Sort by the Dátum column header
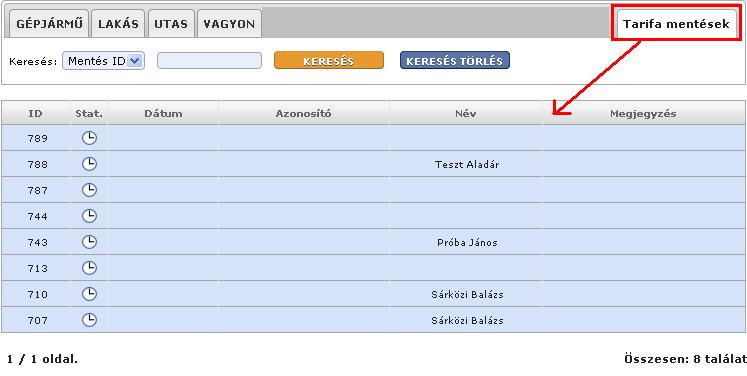 [163, 113]
